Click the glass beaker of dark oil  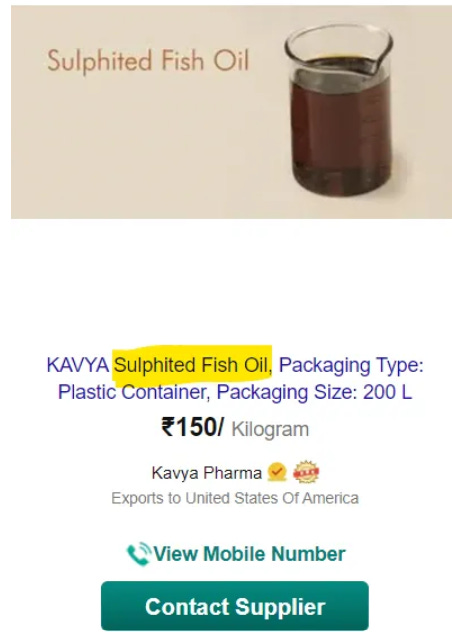(339, 111)
